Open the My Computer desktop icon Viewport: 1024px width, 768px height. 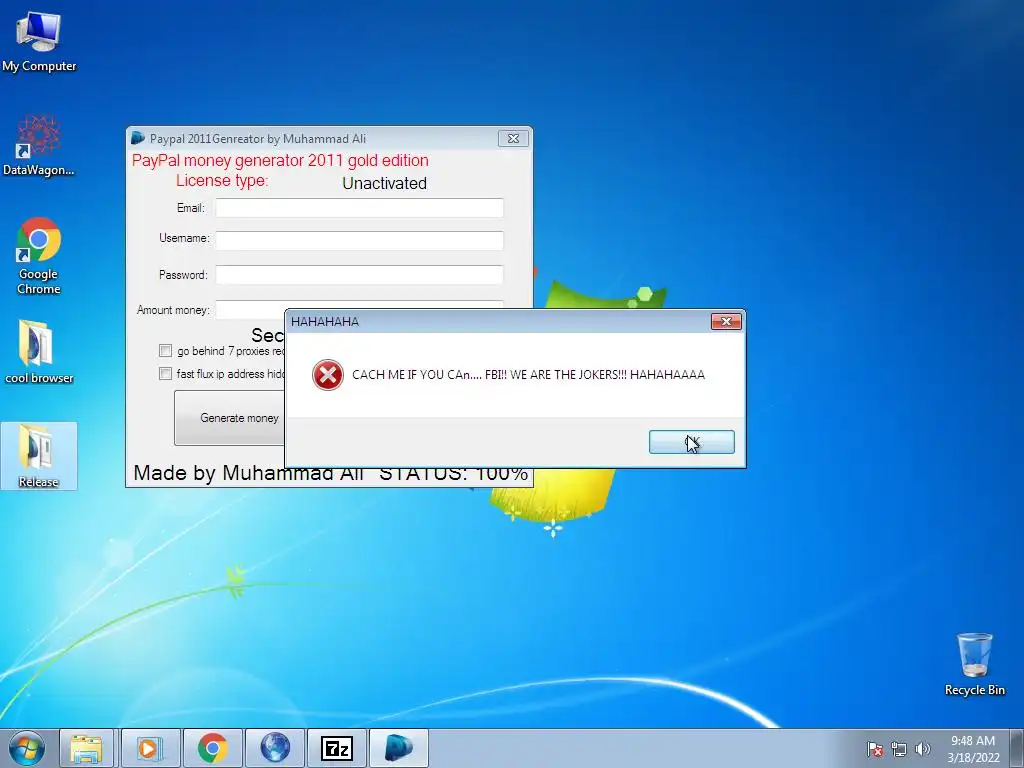point(39,40)
